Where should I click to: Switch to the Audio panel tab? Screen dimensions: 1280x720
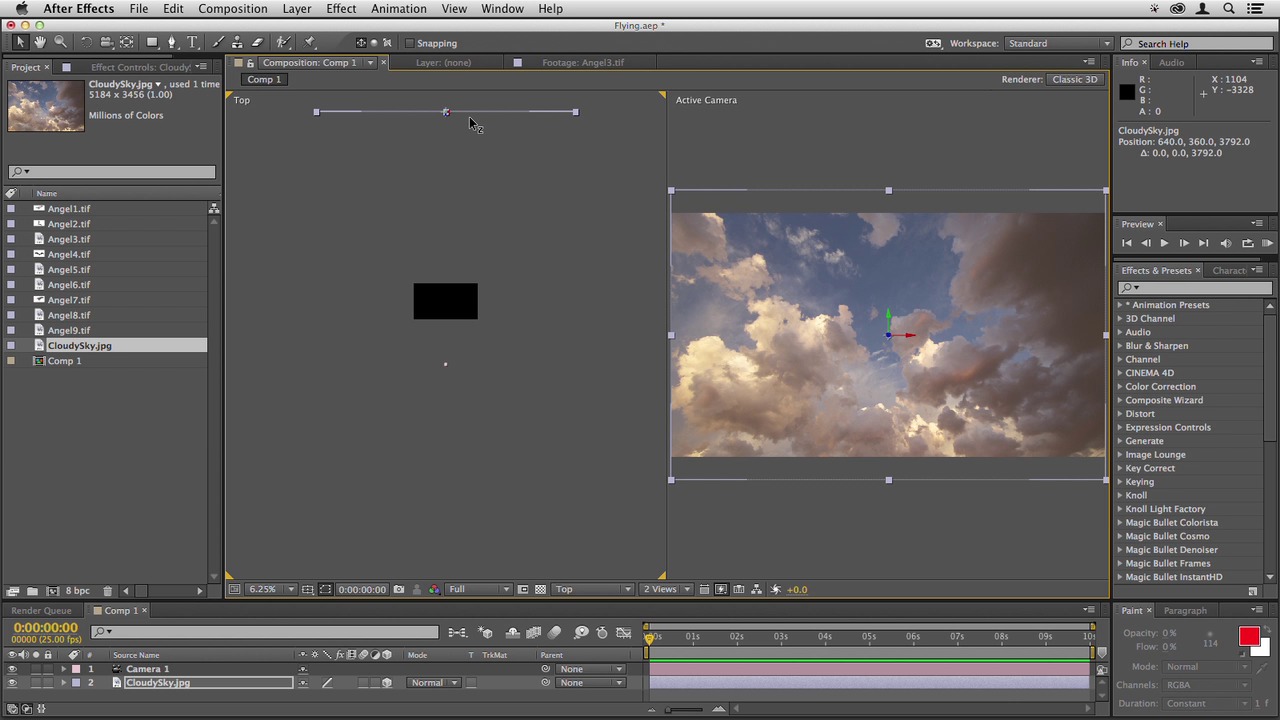click(x=1171, y=63)
